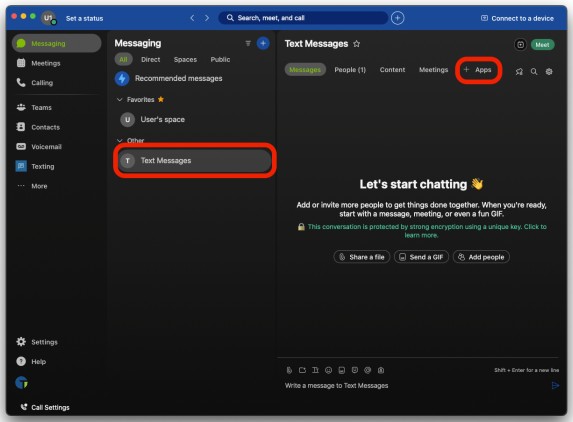Switch to the Messages tab
573x422 pixels.
305,70
